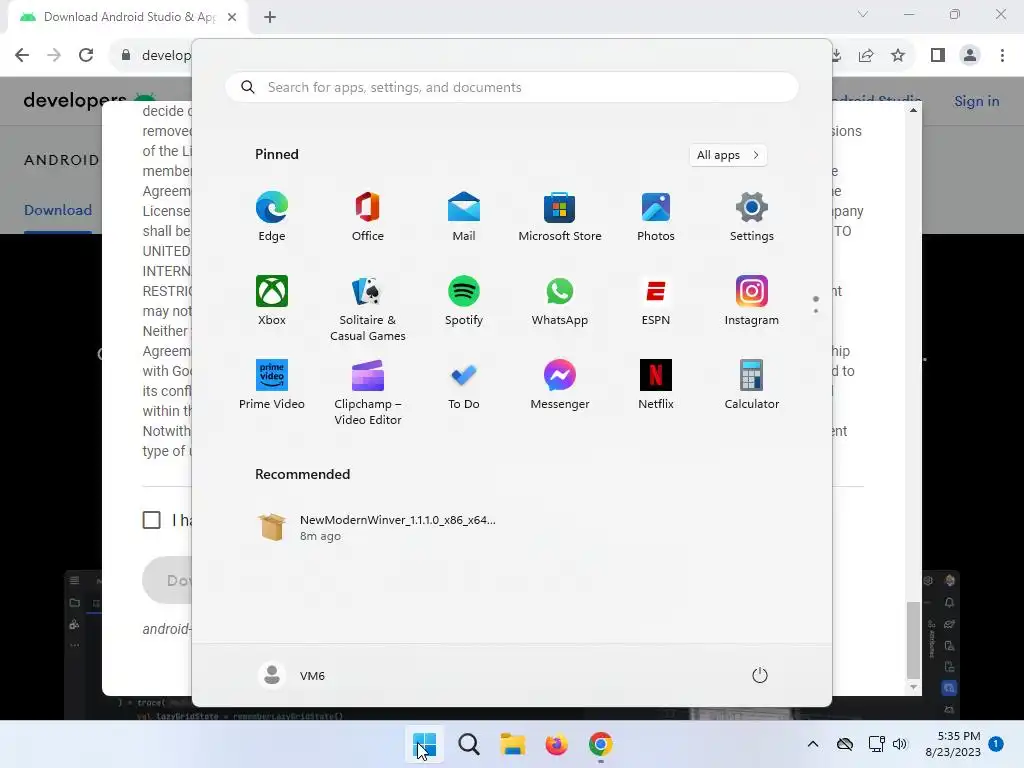This screenshot has width=1024, height=768.
Task: Open the network status tray icon
Action: click(x=876, y=744)
